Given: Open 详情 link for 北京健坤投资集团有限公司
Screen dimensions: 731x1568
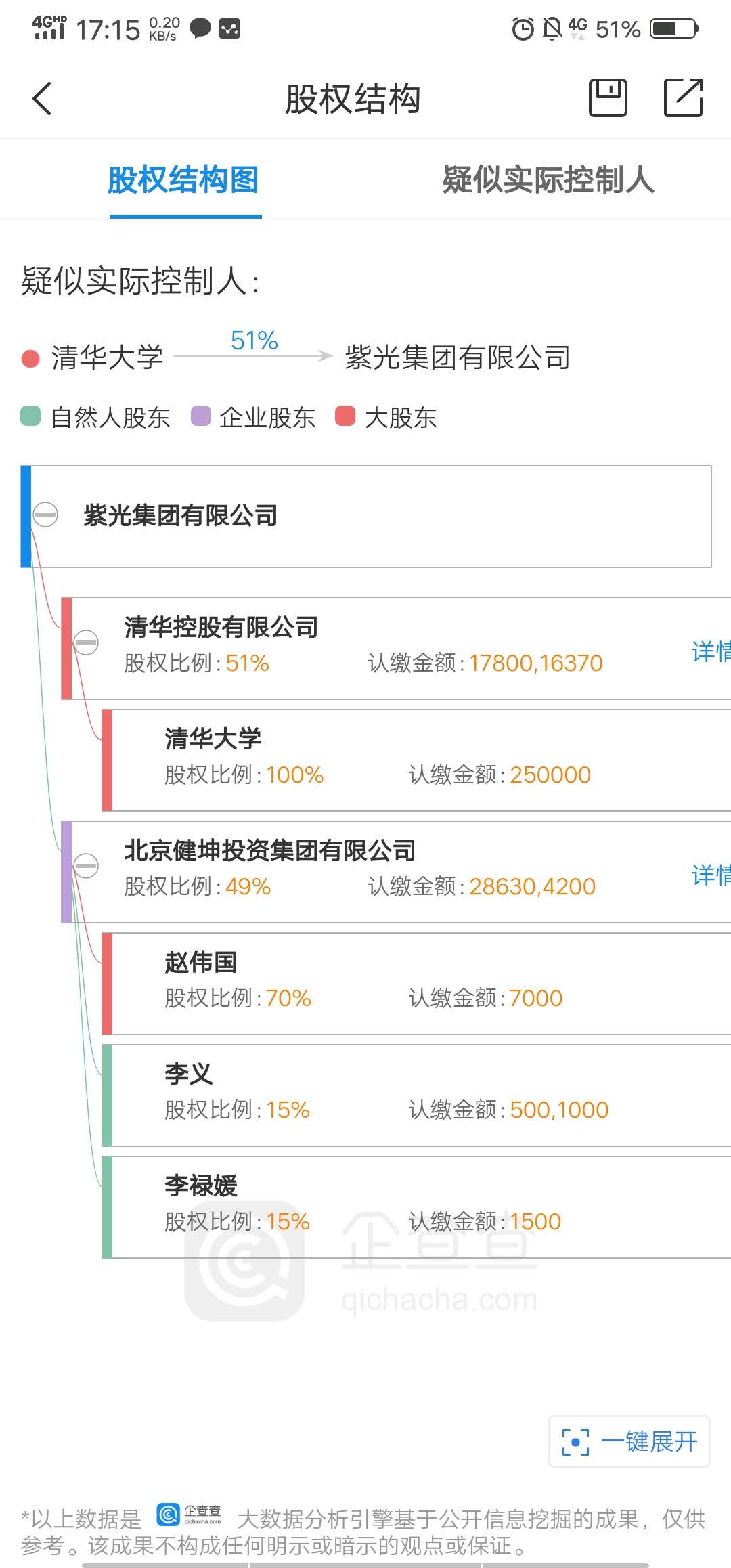Looking at the screenshot, I should (711, 875).
